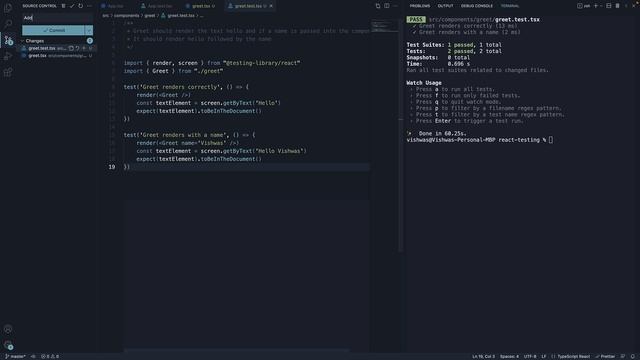The height and width of the screenshot is (360, 640).
Task: Split the terminal panel icon
Action: pyautogui.click(x=609, y=6)
